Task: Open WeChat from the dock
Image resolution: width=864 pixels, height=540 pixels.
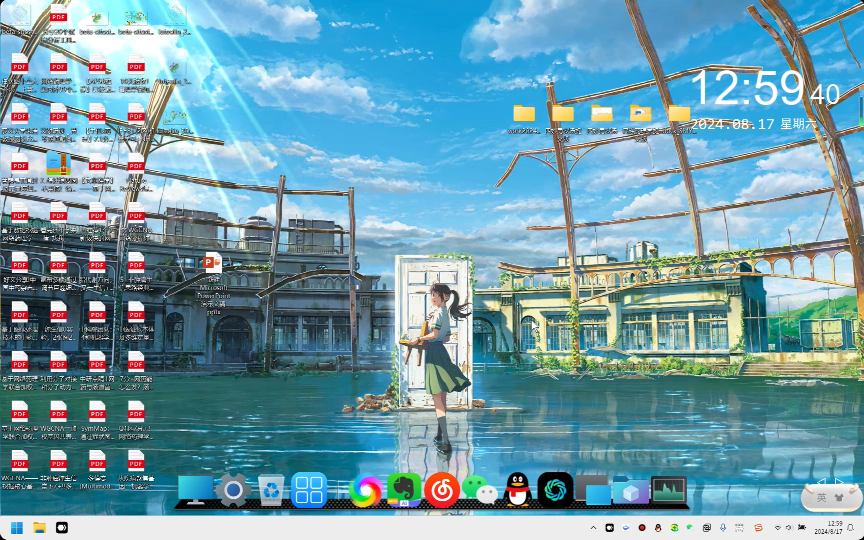Action: 479,489
